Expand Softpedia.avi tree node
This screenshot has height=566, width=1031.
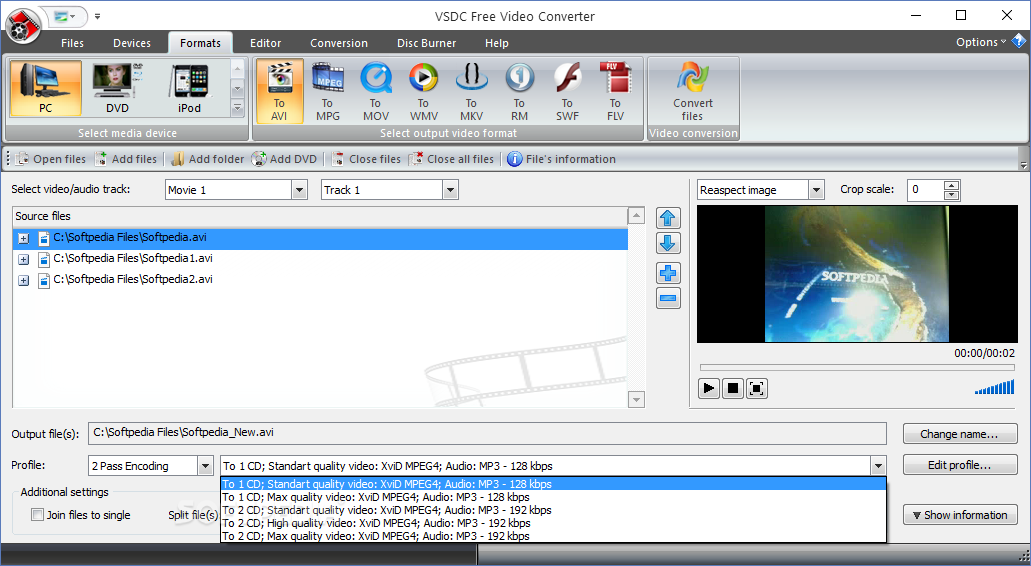(x=24, y=238)
